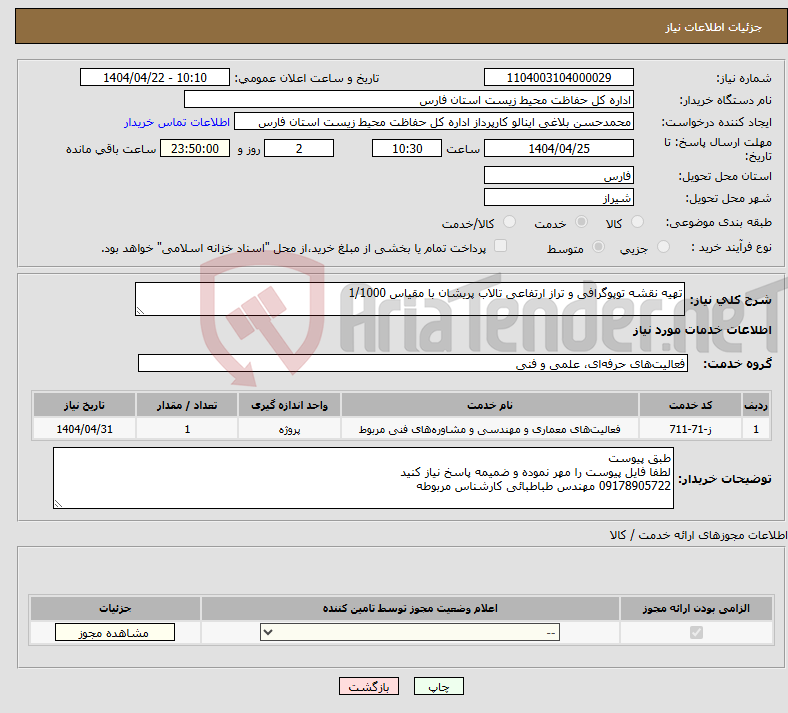Click the تعداد / مقدار column header
This screenshot has width=788, height=713.
click(x=187, y=405)
